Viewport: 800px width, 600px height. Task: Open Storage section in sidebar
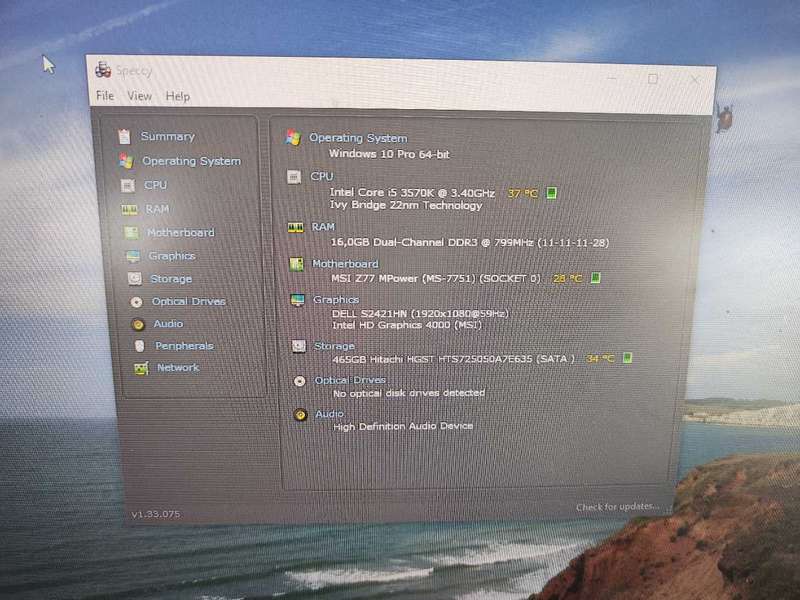[171, 279]
